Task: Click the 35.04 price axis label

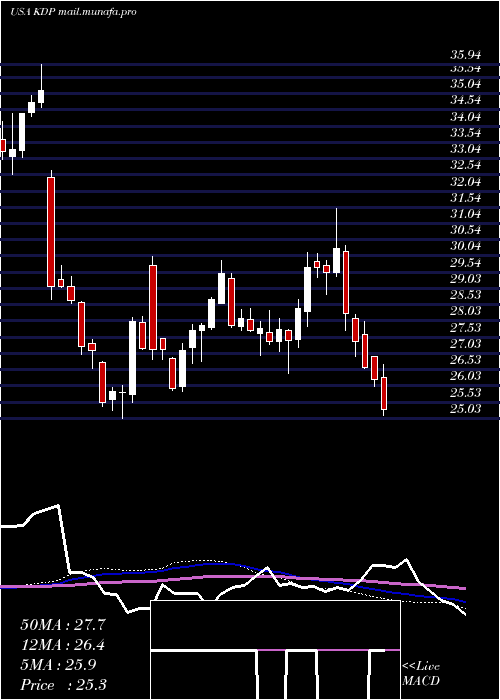Action: click(466, 84)
